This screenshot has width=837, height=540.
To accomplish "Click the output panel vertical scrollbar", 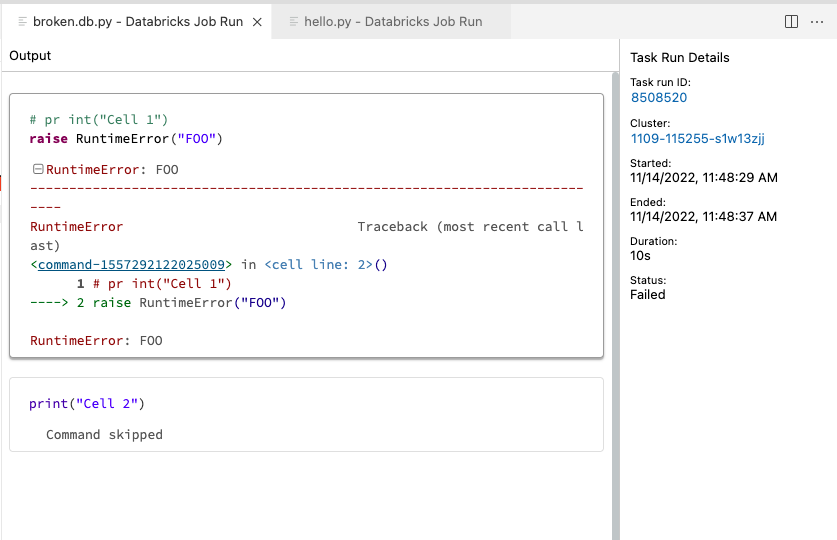I will point(615,305).
